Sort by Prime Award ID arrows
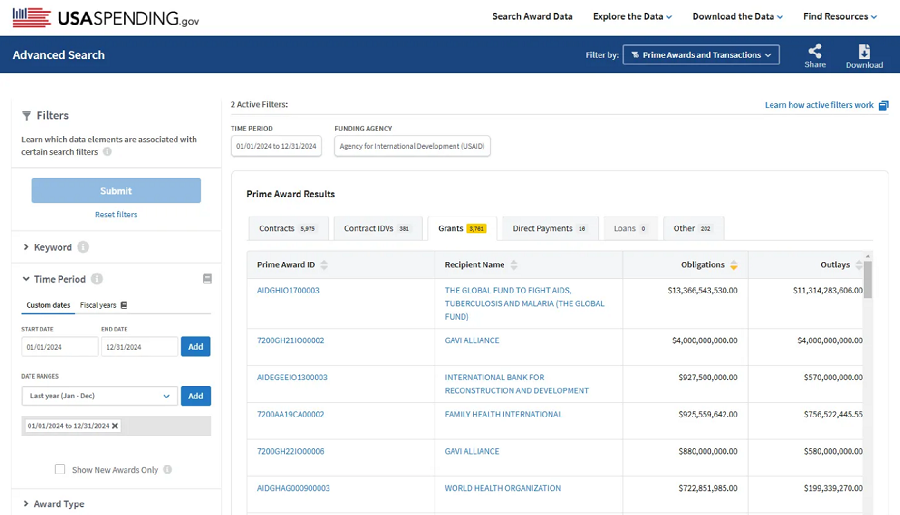 tap(324, 265)
